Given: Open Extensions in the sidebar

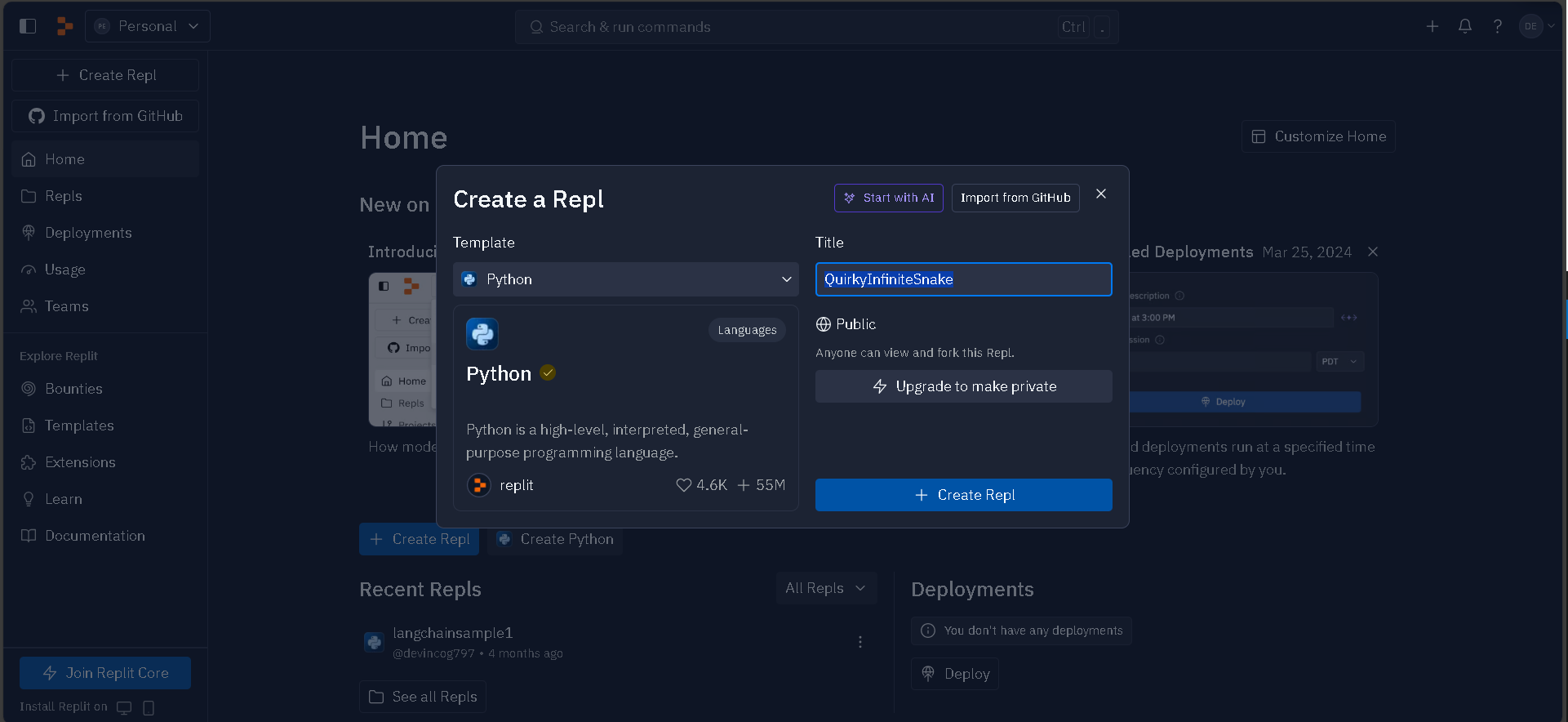Looking at the screenshot, I should click(105, 462).
